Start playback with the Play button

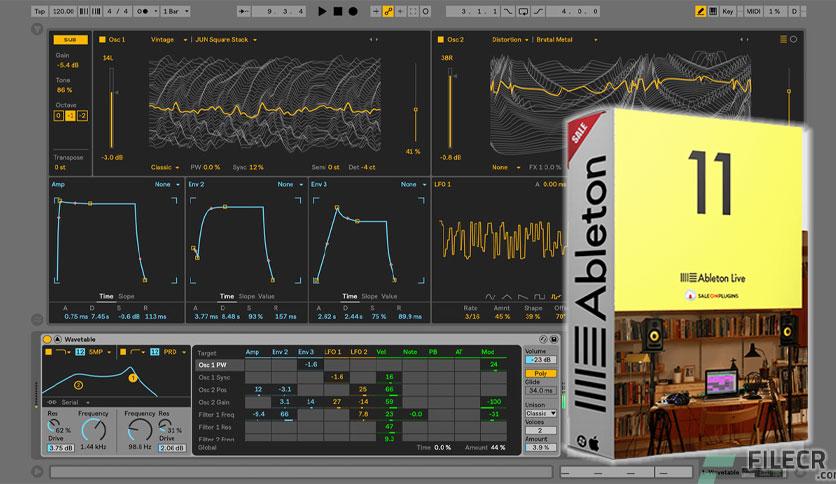click(x=321, y=11)
